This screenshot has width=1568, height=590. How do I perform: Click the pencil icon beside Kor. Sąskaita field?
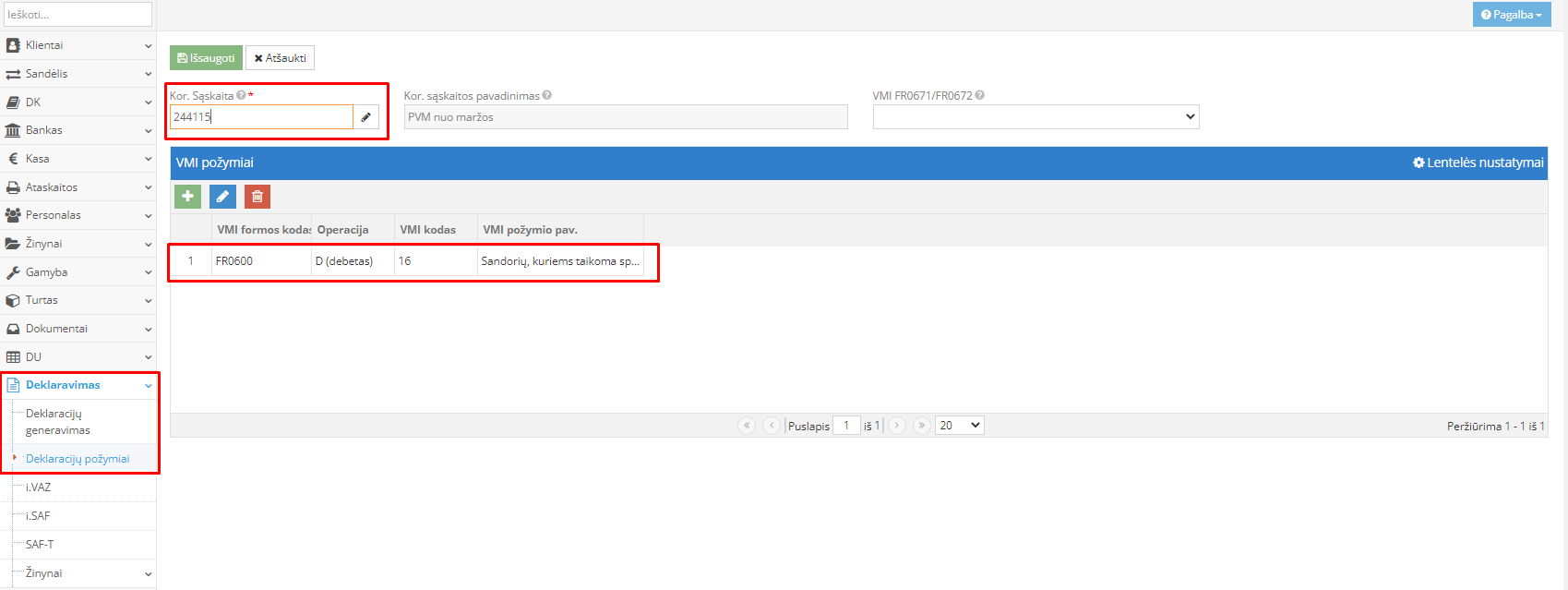366,117
